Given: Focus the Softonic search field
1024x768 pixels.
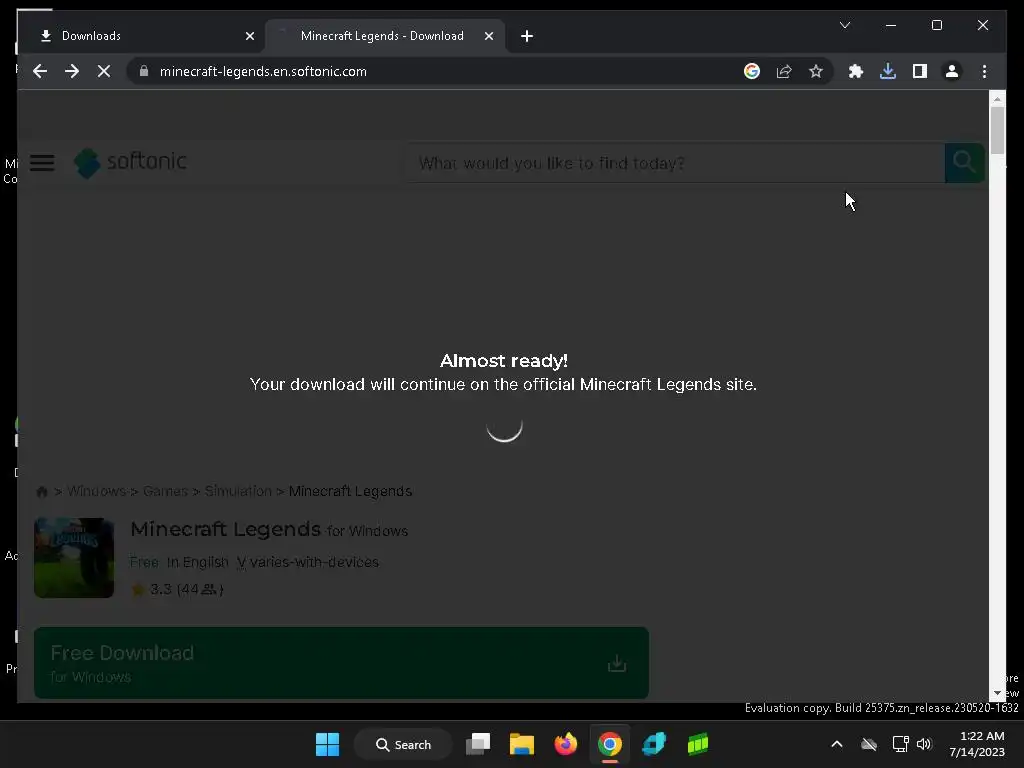Looking at the screenshot, I should pyautogui.click(x=676, y=163).
